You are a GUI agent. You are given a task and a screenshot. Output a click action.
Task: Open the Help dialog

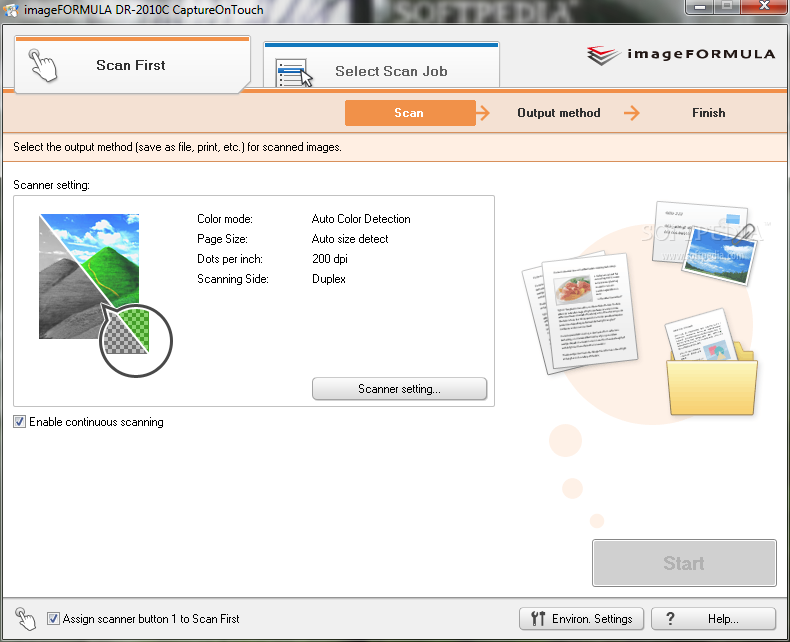[x=713, y=618]
